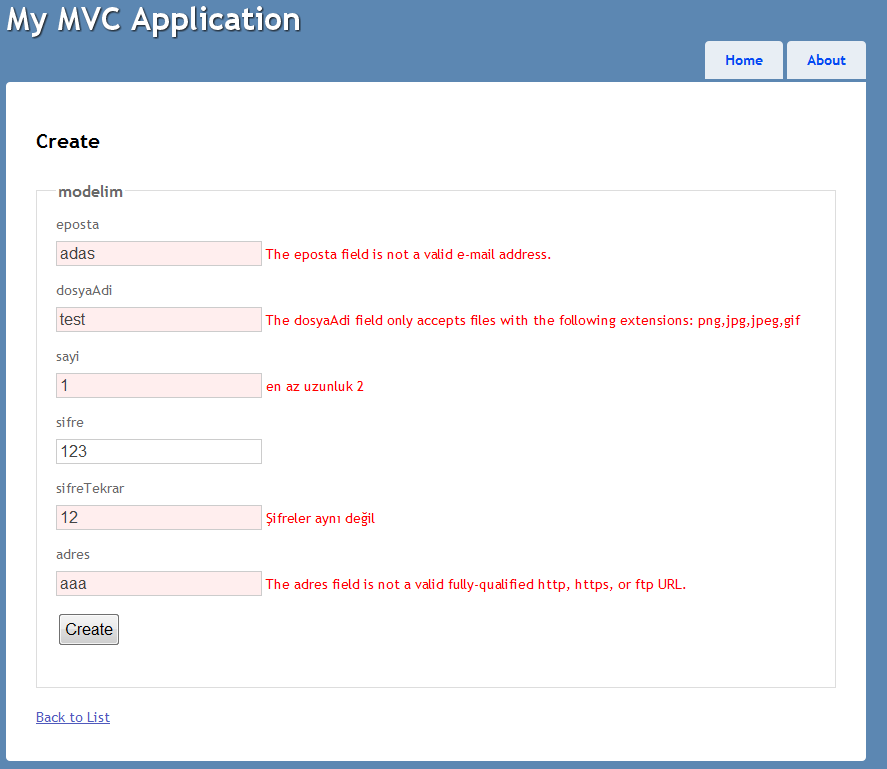
Task: Open the Home tab
Action: [x=743, y=60]
